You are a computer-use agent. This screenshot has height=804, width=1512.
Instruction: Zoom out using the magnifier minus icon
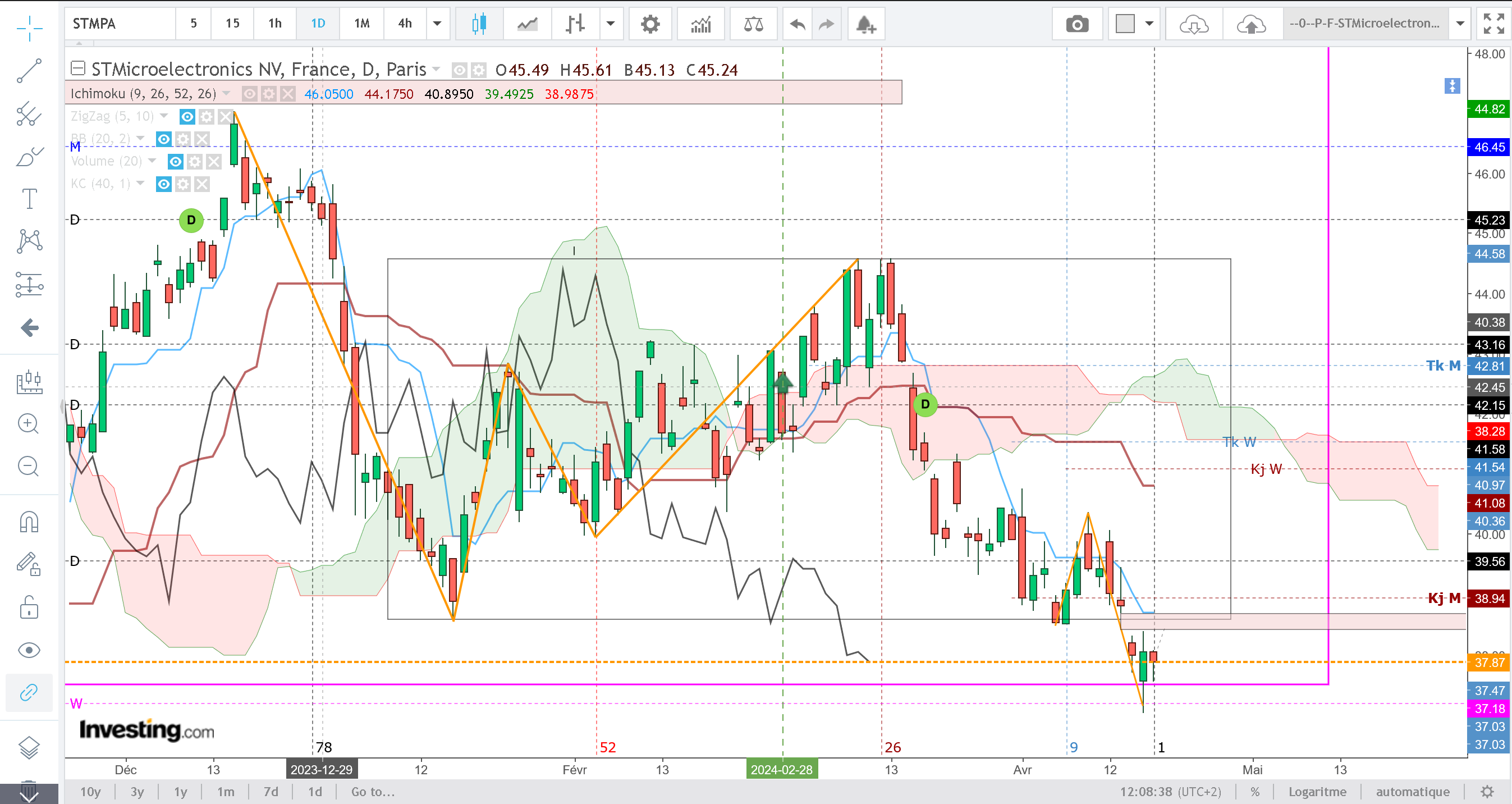(x=28, y=467)
